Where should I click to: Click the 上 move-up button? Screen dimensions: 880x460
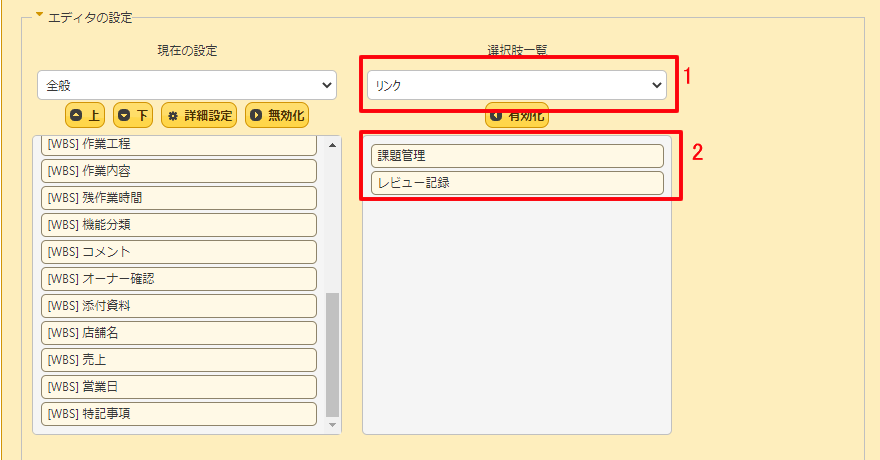(x=85, y=116)
